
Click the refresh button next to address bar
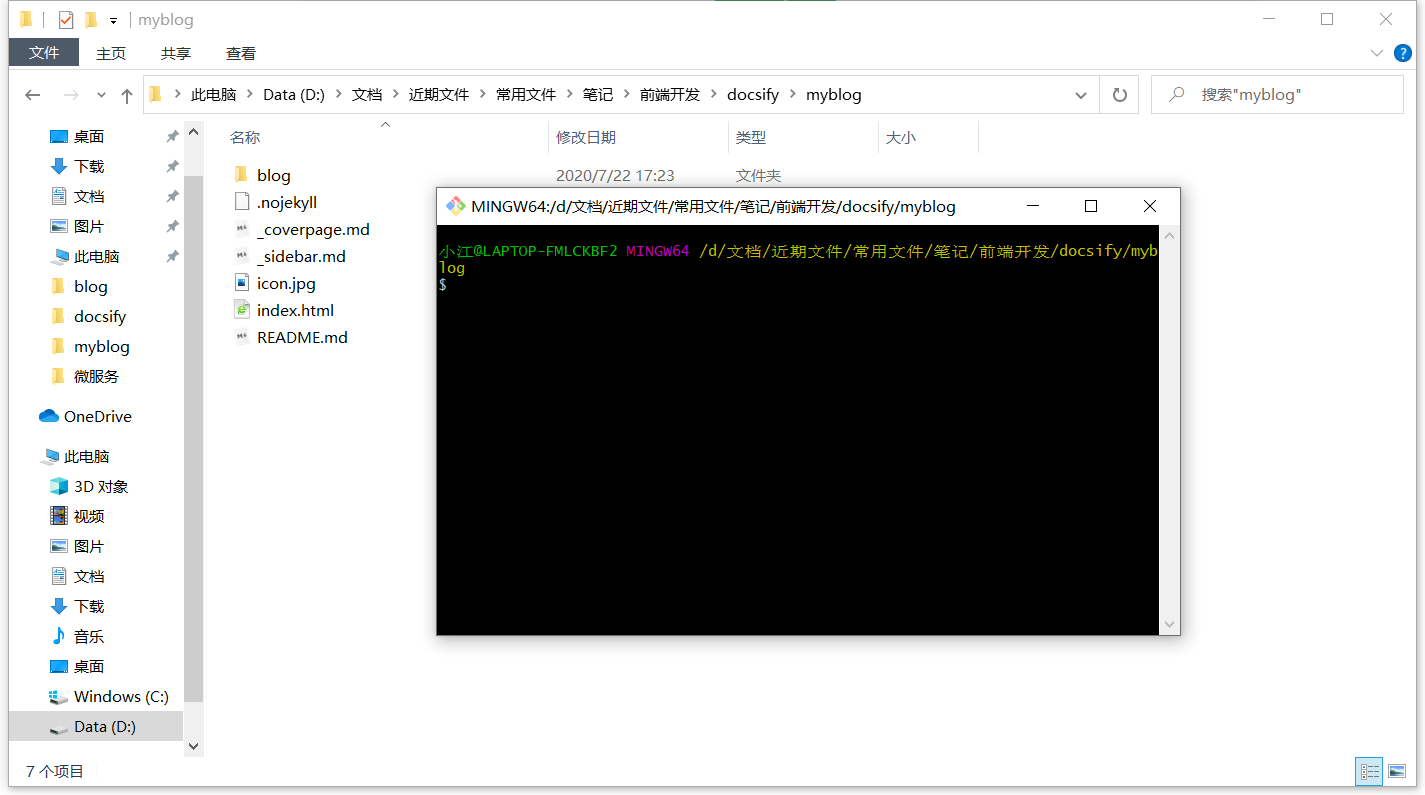coord(1119,94)
